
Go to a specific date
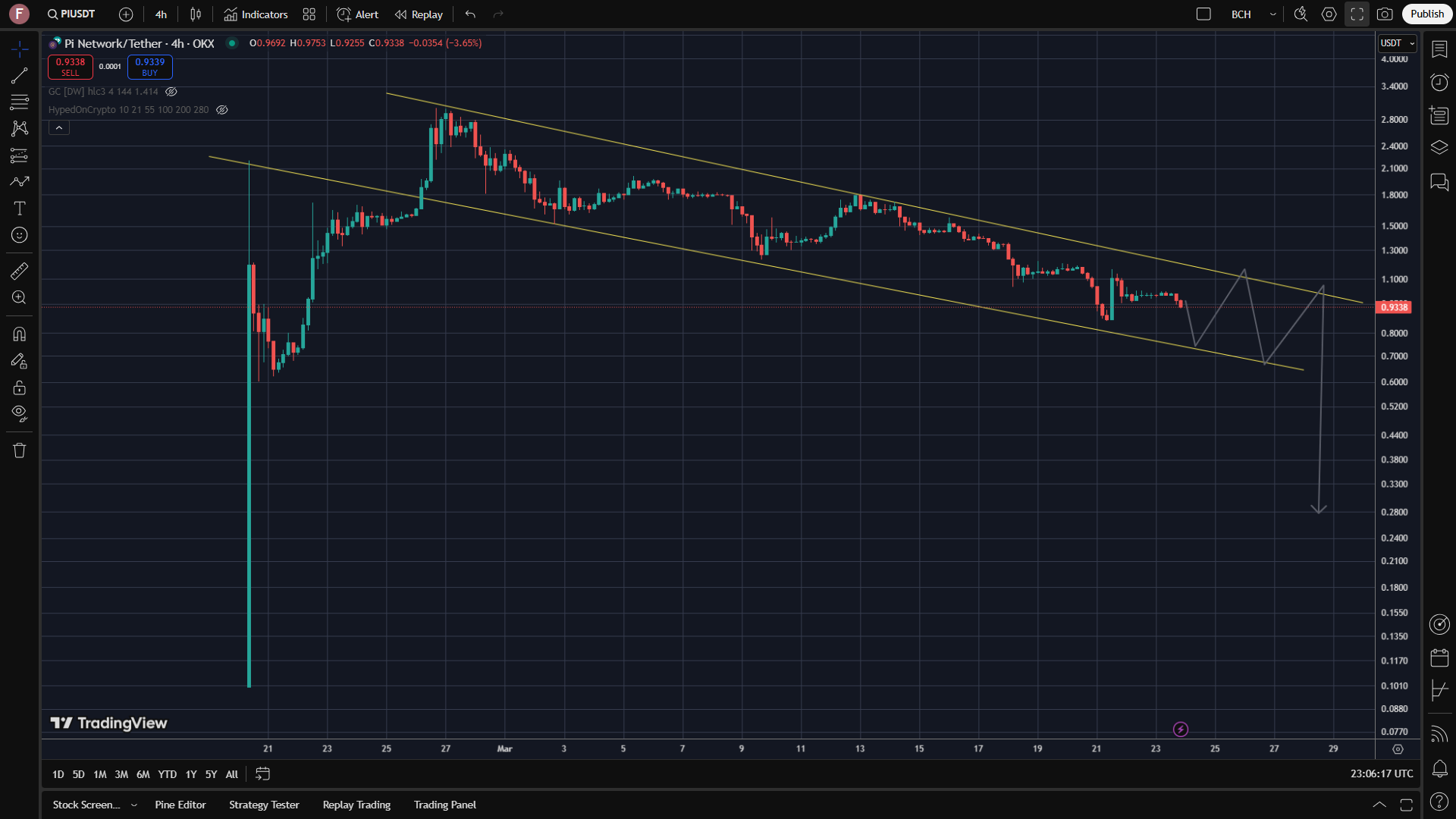(262, 774)
